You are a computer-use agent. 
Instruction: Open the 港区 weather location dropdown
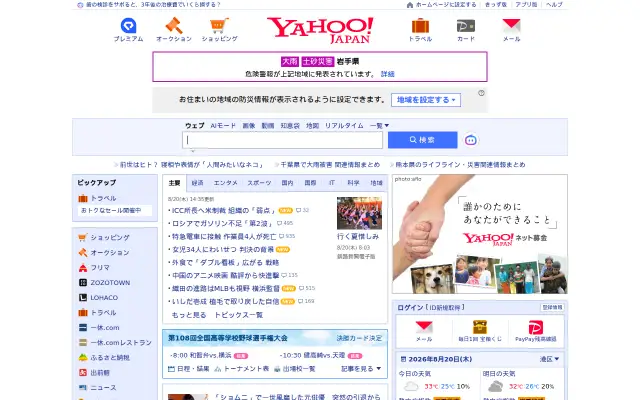(x=549, y=359)
